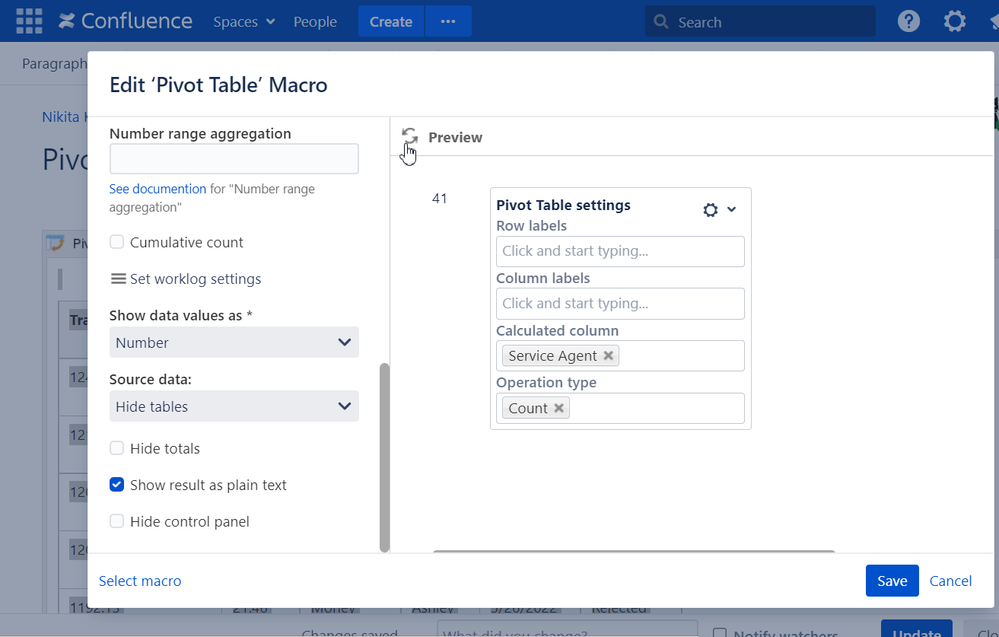The image size is (999, 637).
Task: Open the People menu item
Action: [315, 22]
